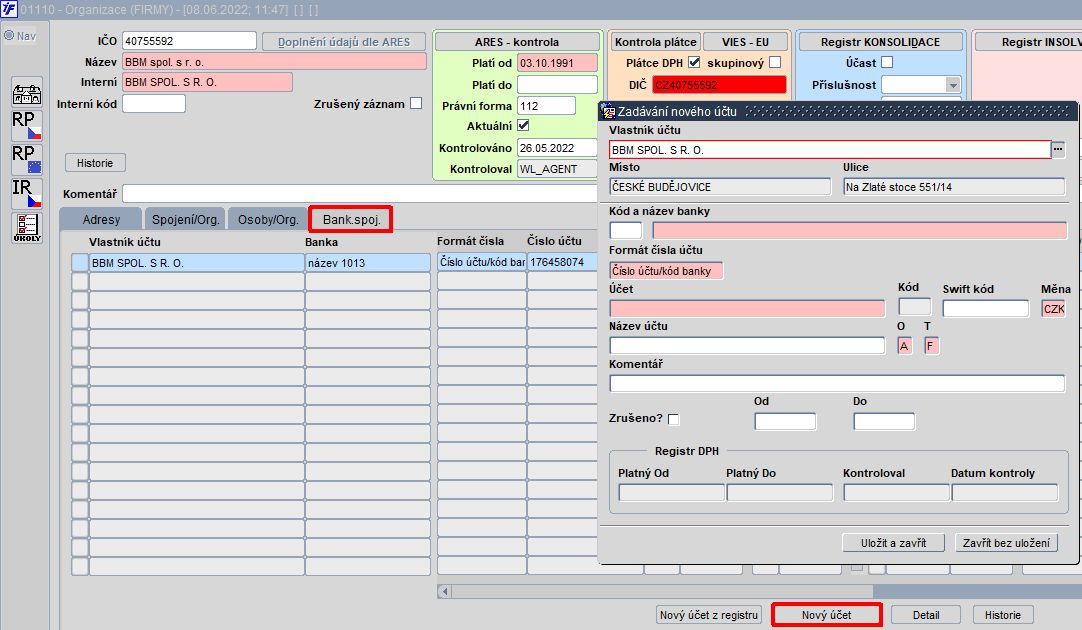
Task: Click the Swift kód input field
Action: tap(985, 308)
